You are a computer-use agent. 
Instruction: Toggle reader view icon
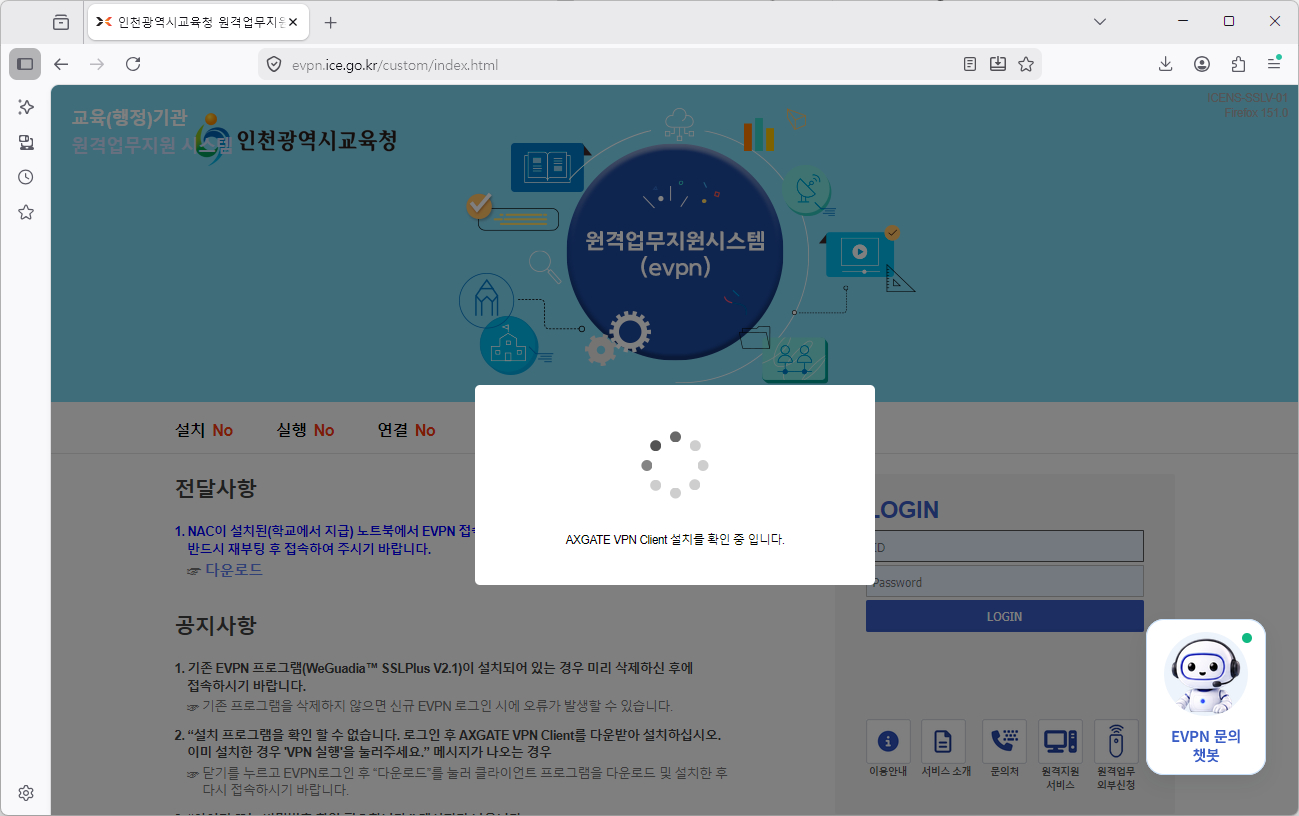click(970, 64)
